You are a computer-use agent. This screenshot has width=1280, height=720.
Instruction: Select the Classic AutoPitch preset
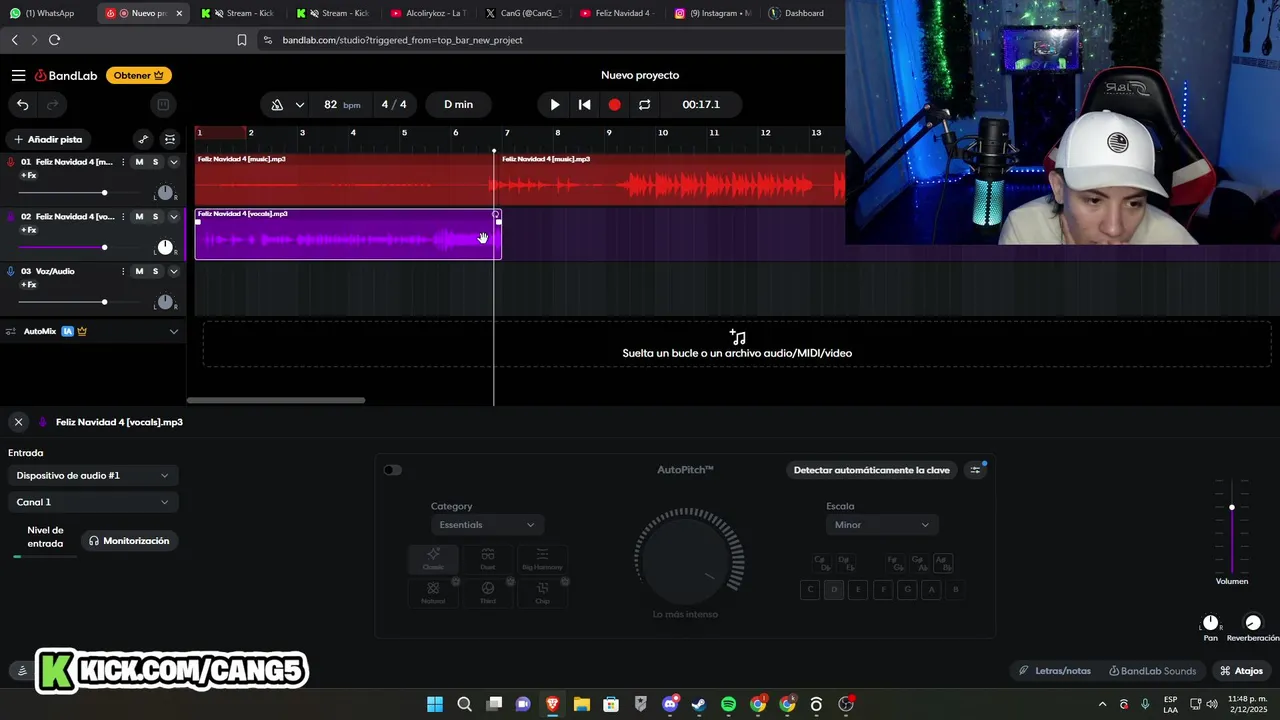coord(433,559)
